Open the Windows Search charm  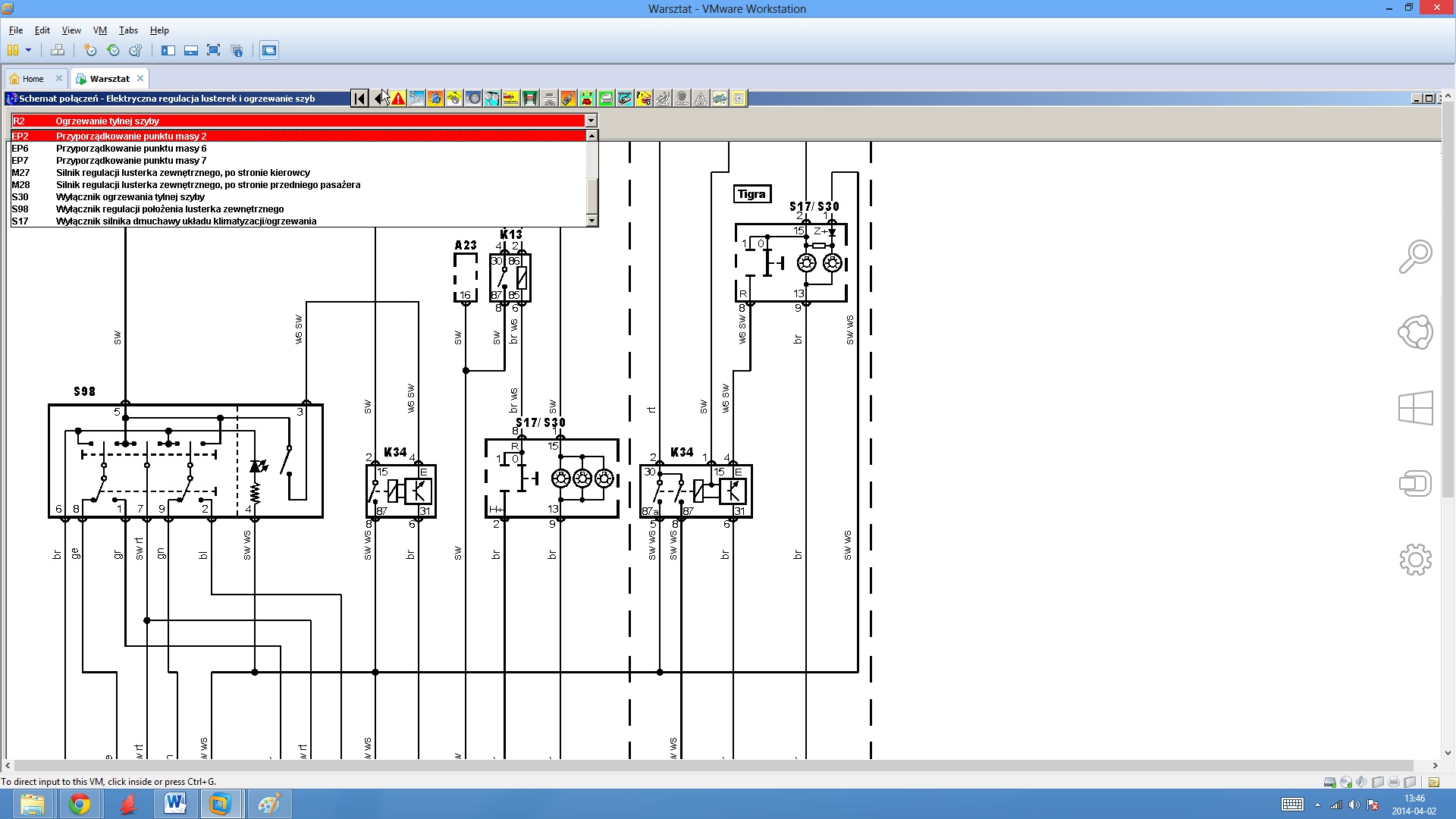click(1415, 257)
